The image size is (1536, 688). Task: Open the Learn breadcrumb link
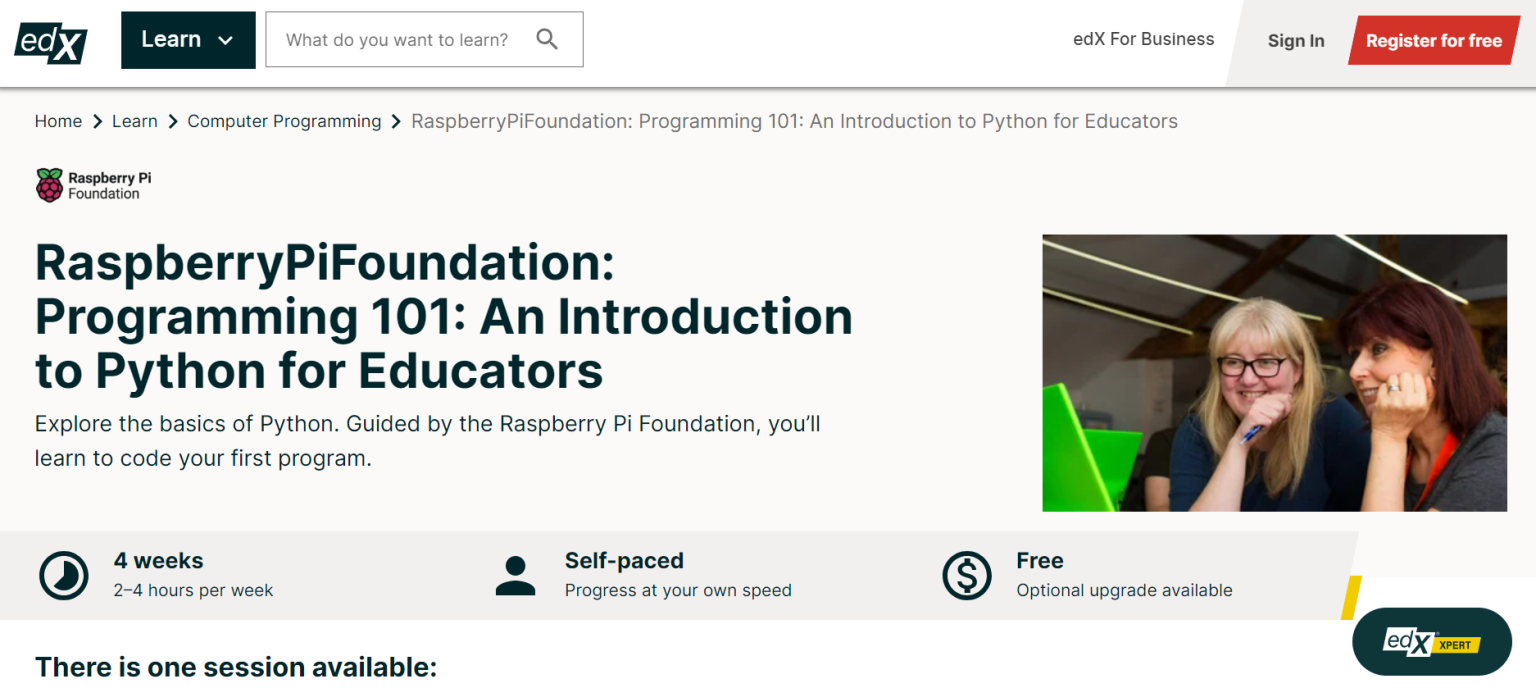(x=134, y=122)
